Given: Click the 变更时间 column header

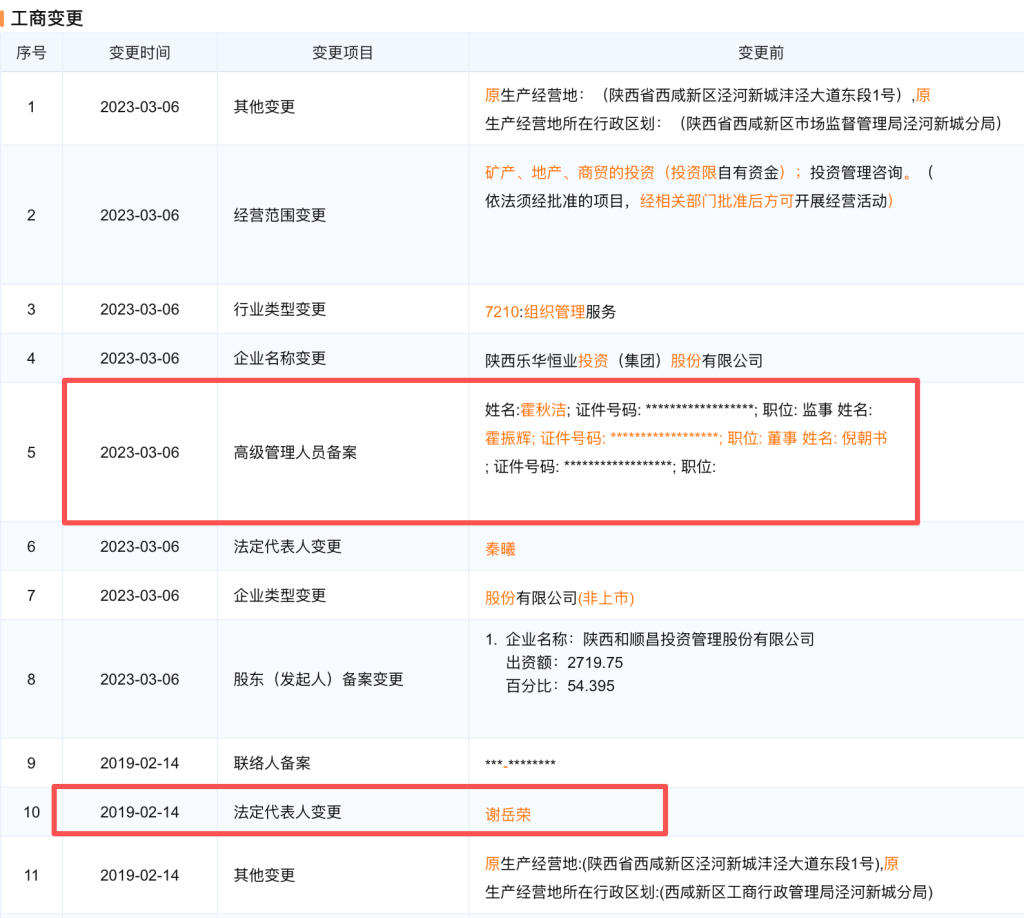Looking at the screenshot, I should 139,52.
